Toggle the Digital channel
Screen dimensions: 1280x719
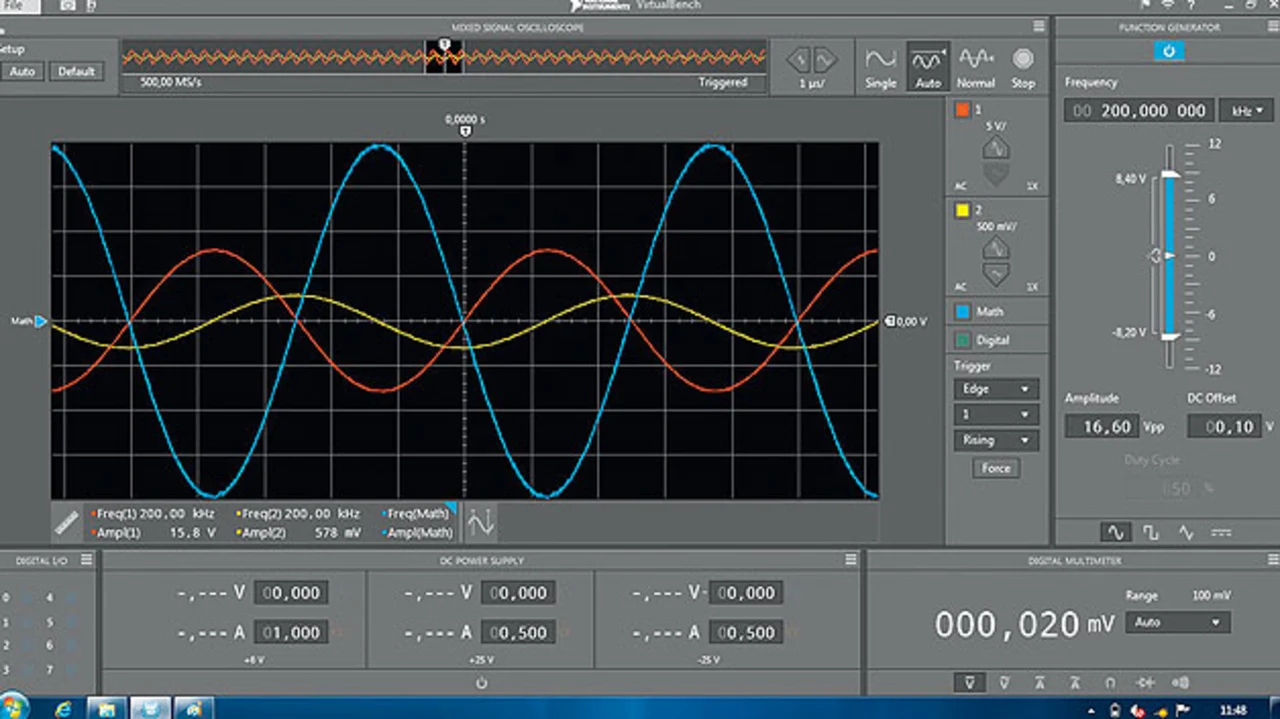pos(962,340)
